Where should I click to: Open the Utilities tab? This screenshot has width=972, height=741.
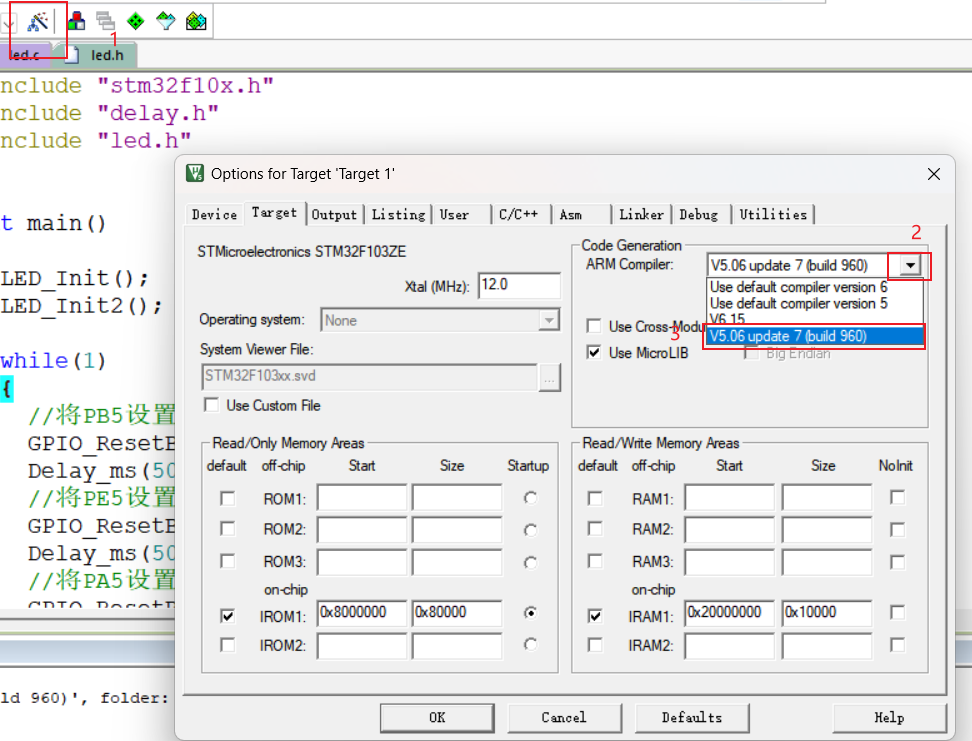click(x=773, y=215)
